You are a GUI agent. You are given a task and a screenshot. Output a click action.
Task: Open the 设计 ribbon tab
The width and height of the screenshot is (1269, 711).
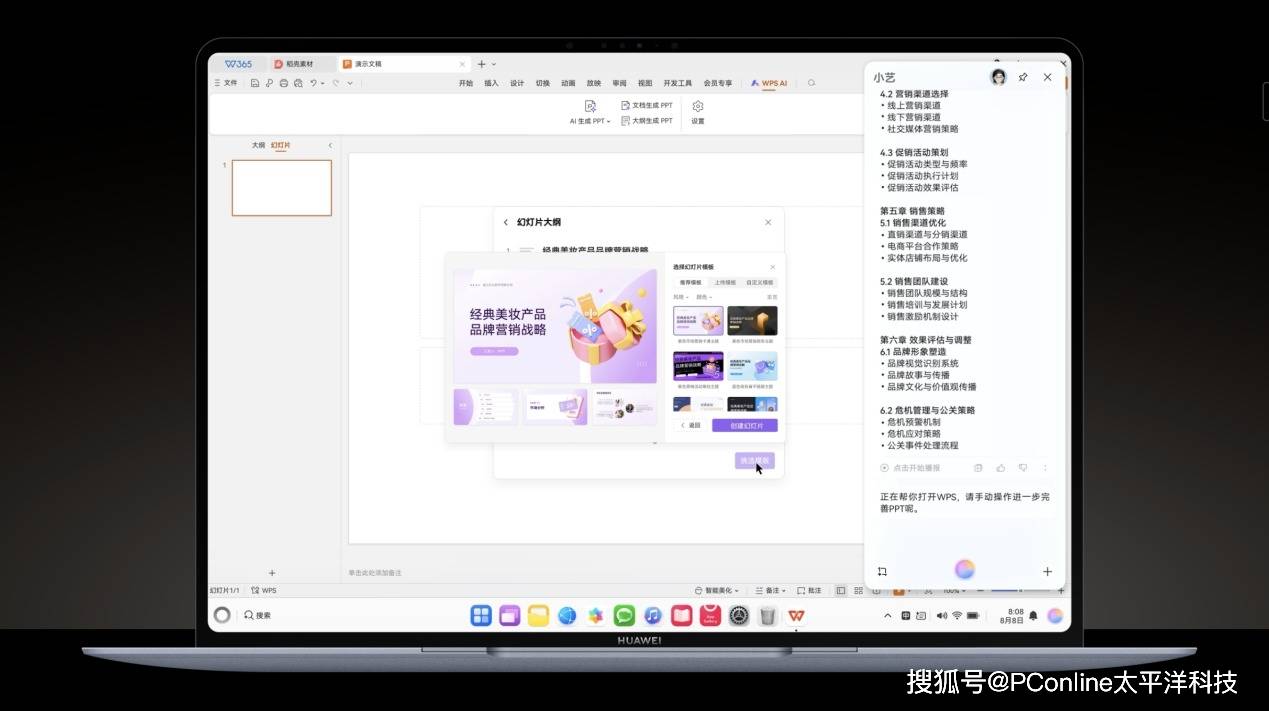coord(517,83)
